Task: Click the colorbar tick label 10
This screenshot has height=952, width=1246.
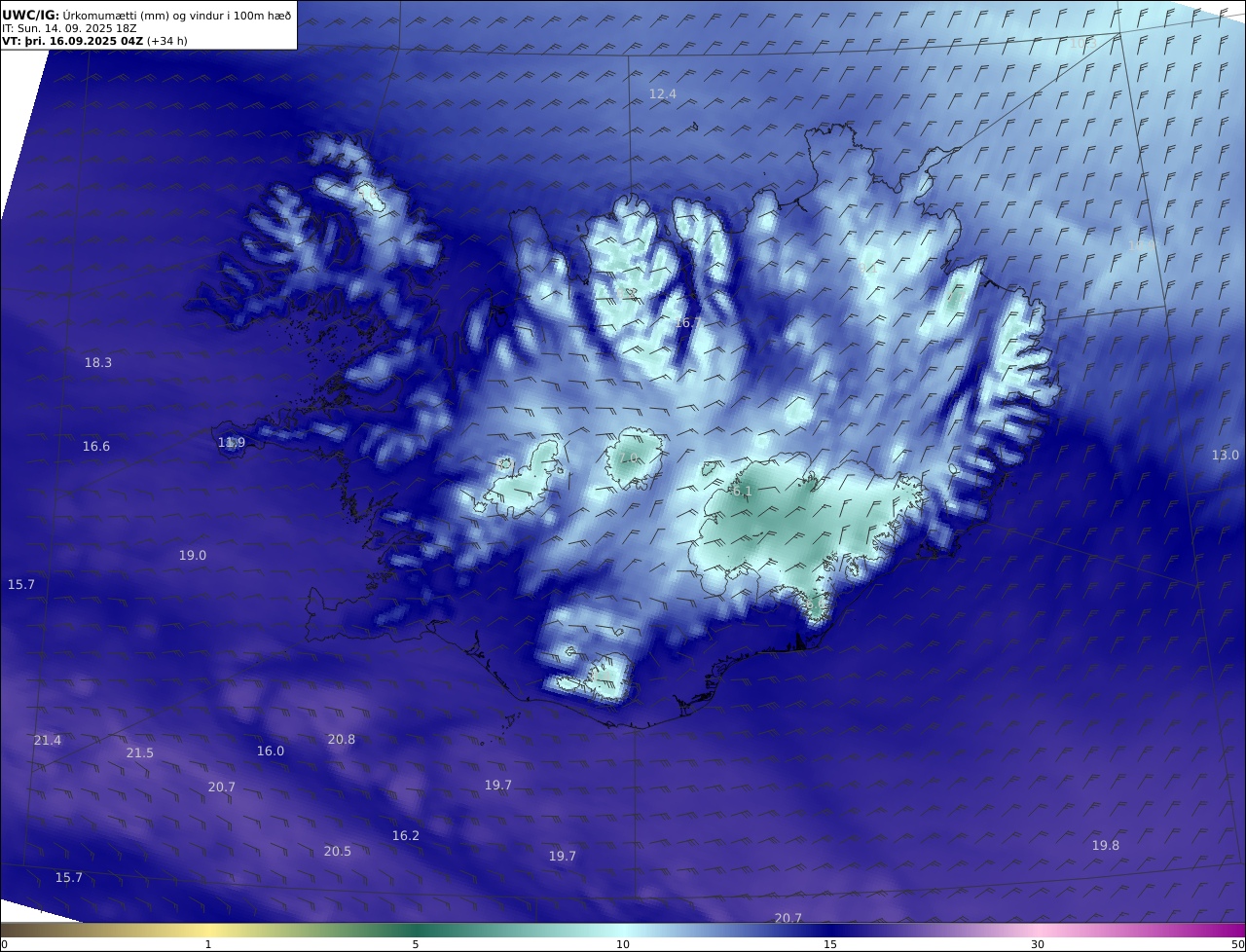Action: [623, 944]
